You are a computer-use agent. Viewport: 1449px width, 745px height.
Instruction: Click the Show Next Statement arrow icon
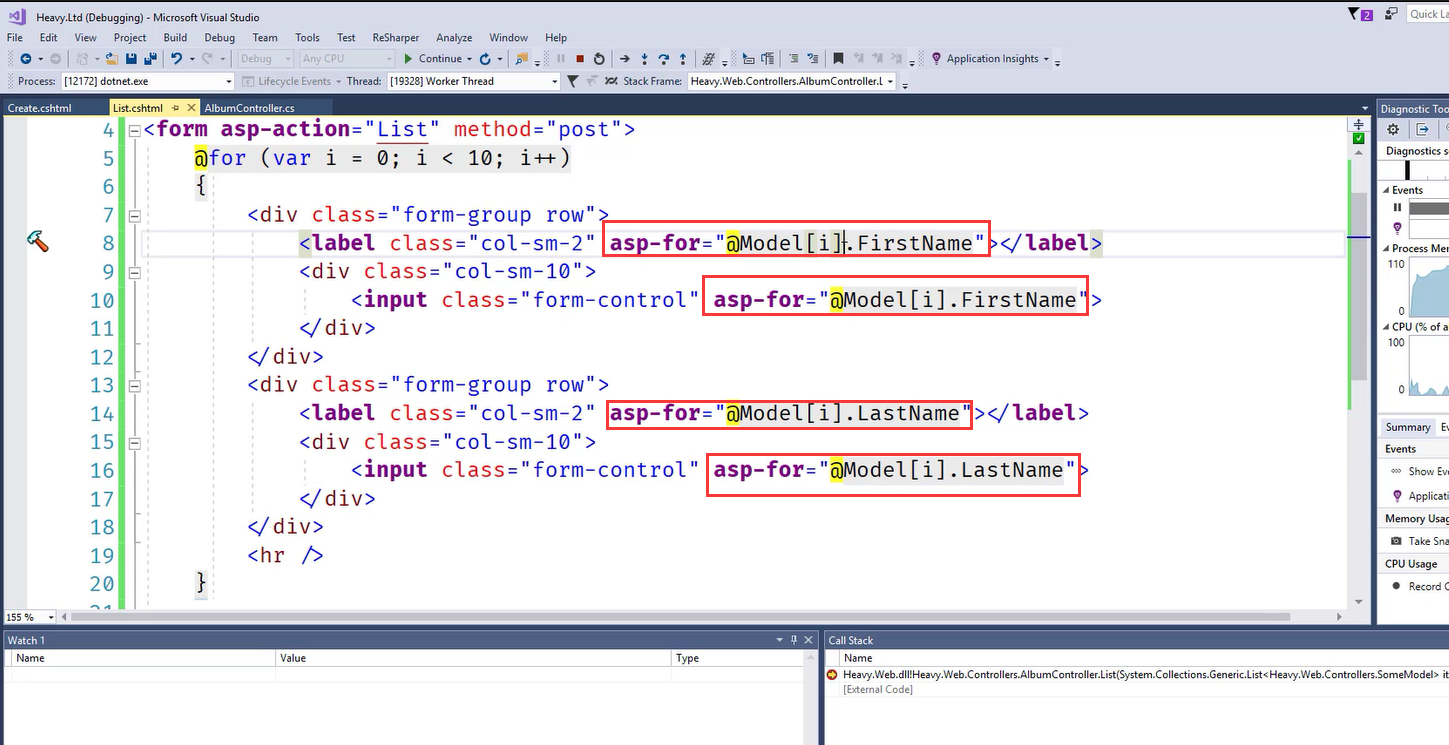(x=624, y=59)
